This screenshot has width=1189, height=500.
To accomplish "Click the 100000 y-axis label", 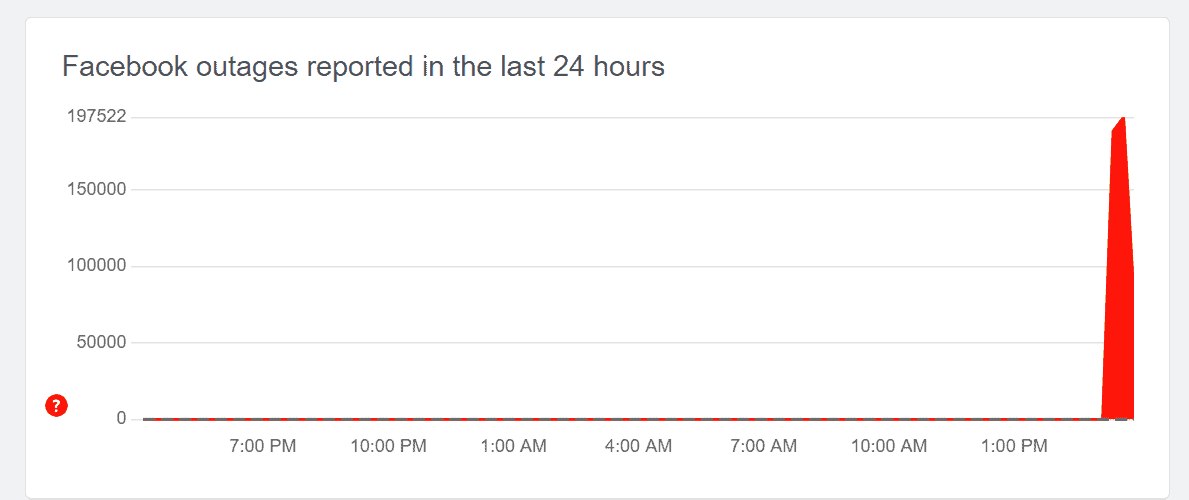I will [x=96, y=266].
